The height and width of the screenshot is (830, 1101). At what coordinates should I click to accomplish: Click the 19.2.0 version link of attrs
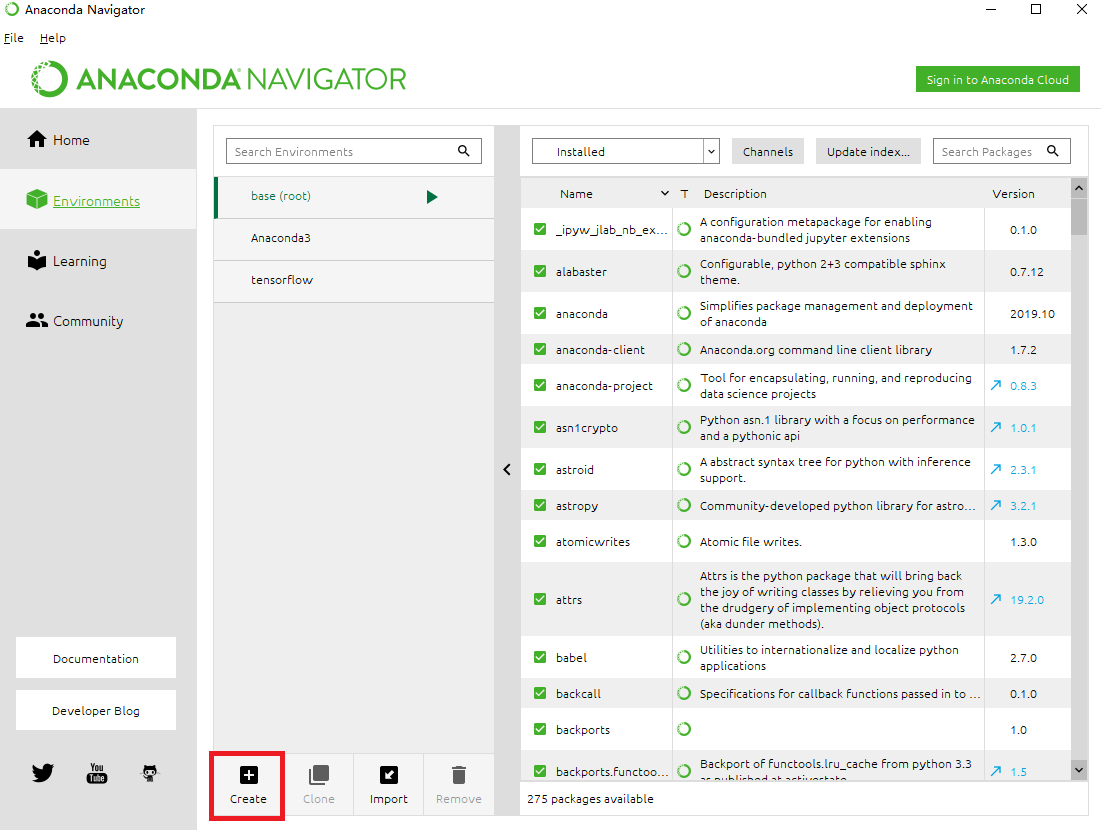point(1027,600)
